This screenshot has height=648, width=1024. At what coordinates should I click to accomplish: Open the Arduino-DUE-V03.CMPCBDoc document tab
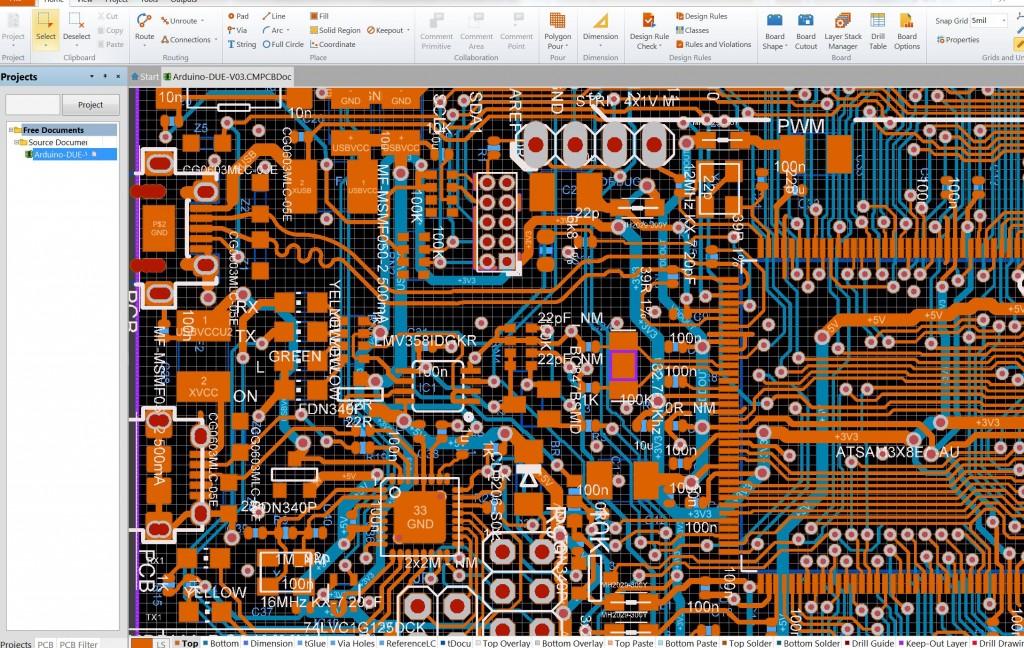pyautogui.click(x=230, y=75)
